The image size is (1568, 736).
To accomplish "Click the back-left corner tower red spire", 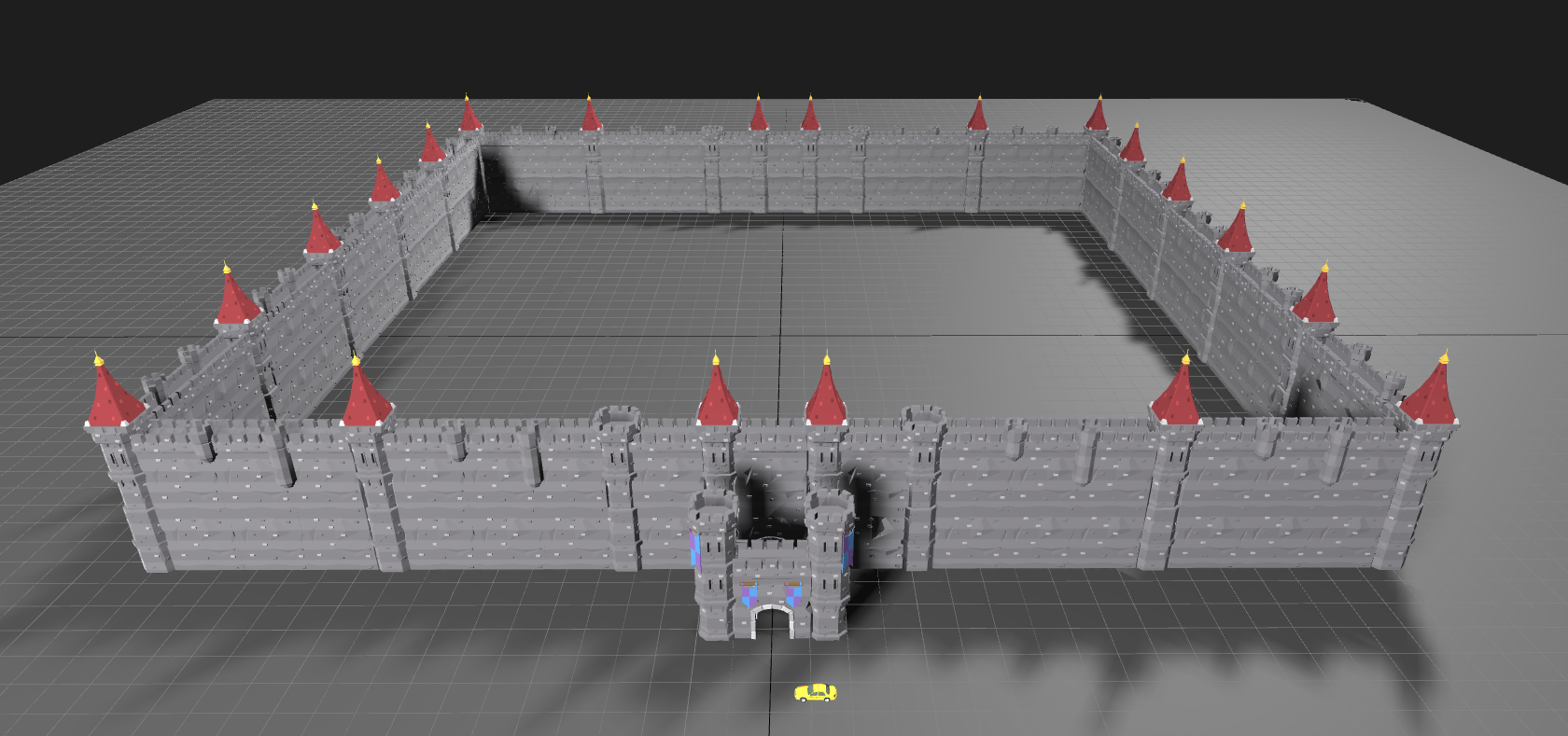I will point(469,116).
